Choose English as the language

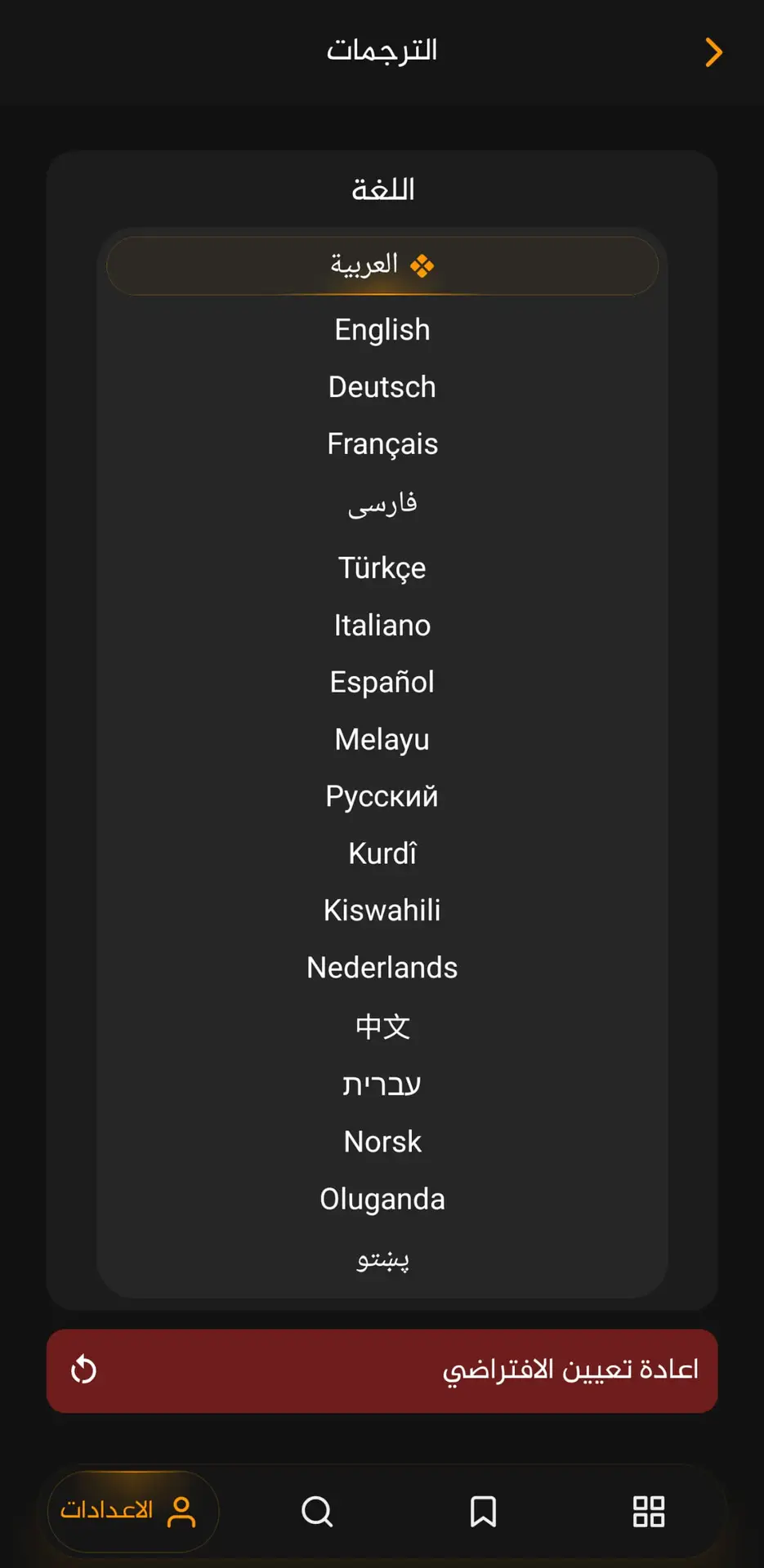click(x=382, y=330)
